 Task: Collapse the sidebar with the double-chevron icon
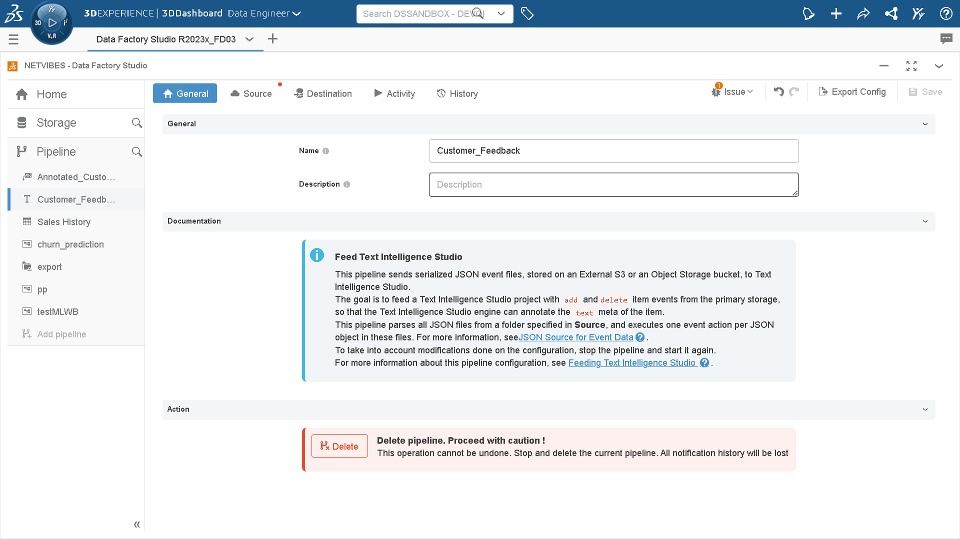(x=137, y=524)
